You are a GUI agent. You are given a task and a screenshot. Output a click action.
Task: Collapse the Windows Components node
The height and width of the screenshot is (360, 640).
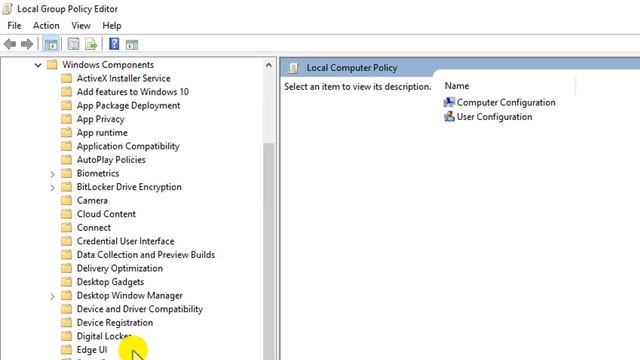point(38,65)
